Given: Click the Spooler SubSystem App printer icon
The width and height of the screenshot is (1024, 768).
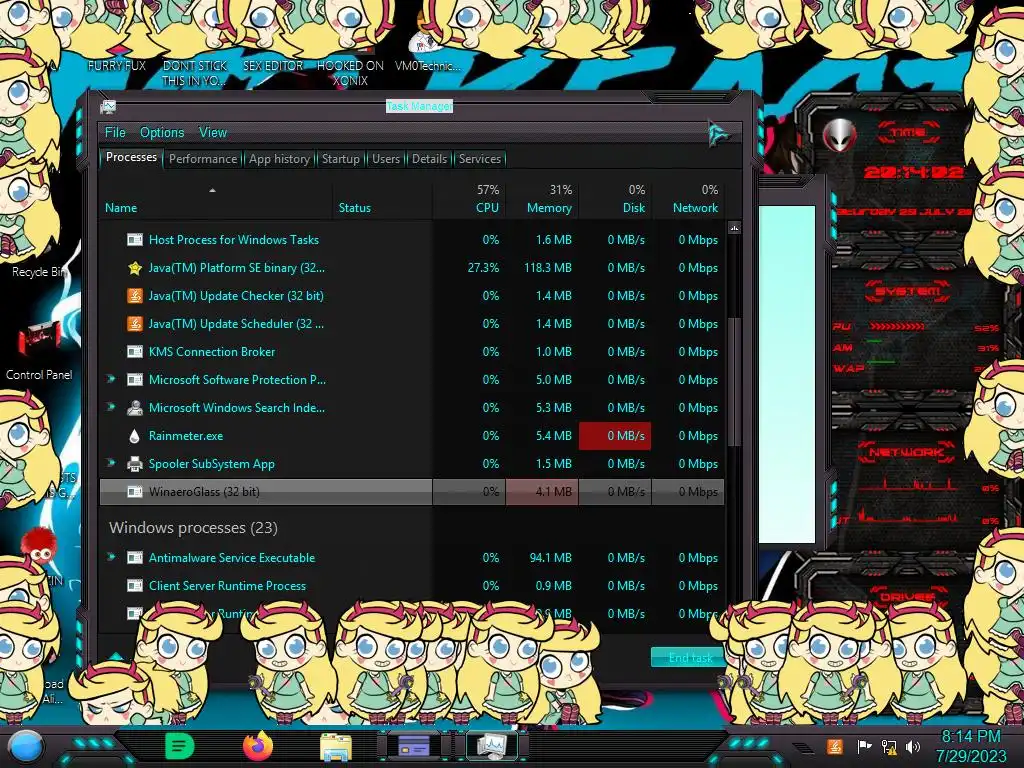Looking at the screenshot, I should [x=135, y=464].
